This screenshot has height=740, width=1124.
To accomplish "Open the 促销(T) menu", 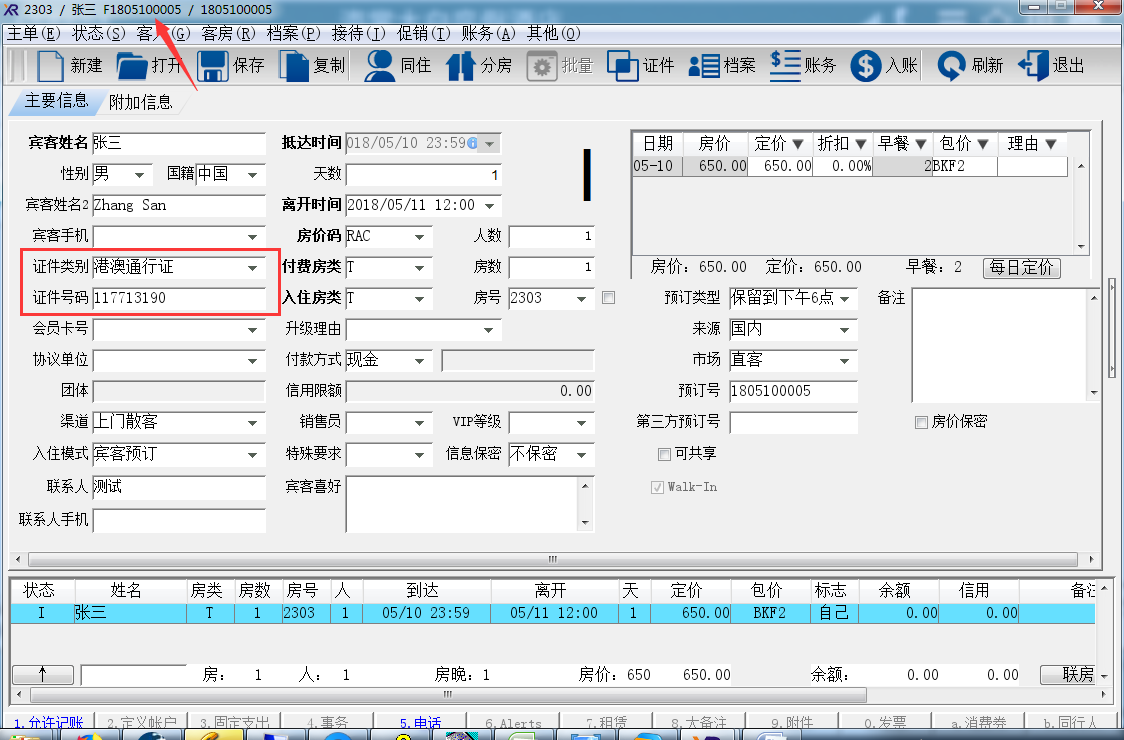I will coord(424,34).
